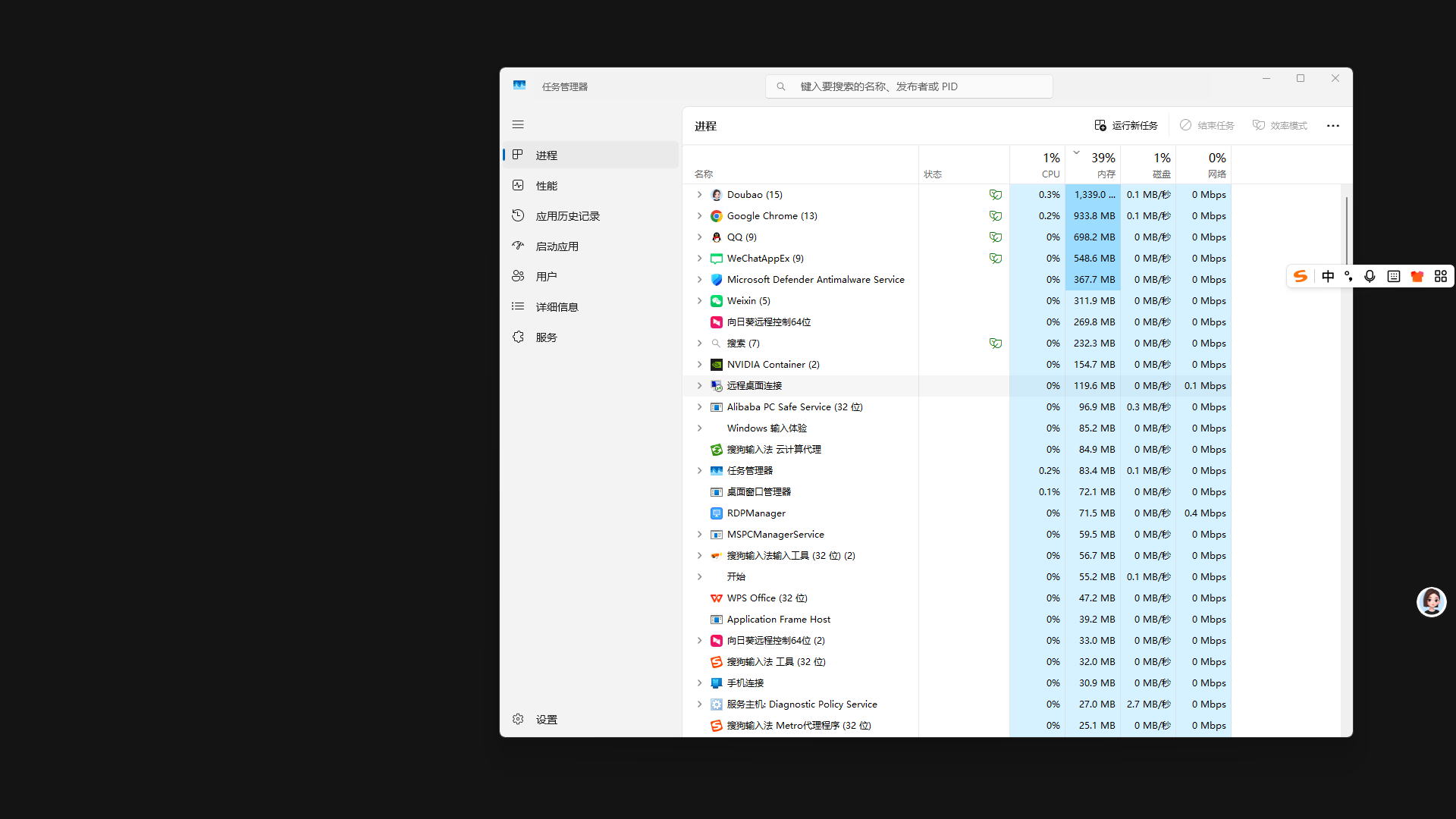
Task: Open the more options ellipsis menu
Action: point(1332,126)
